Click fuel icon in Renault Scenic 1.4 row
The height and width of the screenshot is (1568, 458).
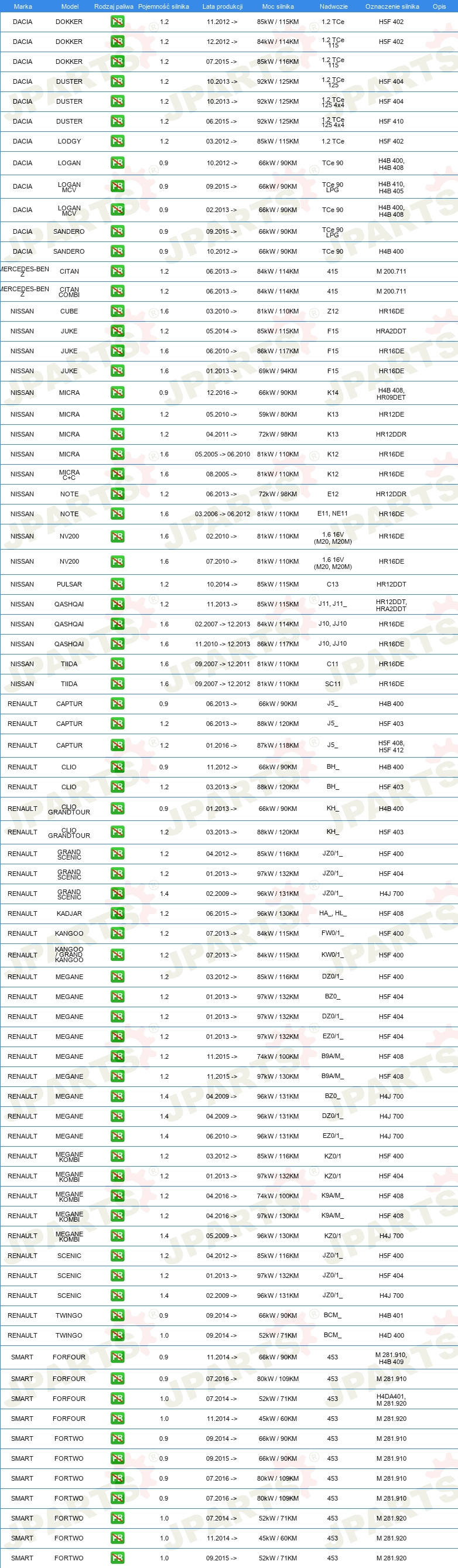point(117,1296)
